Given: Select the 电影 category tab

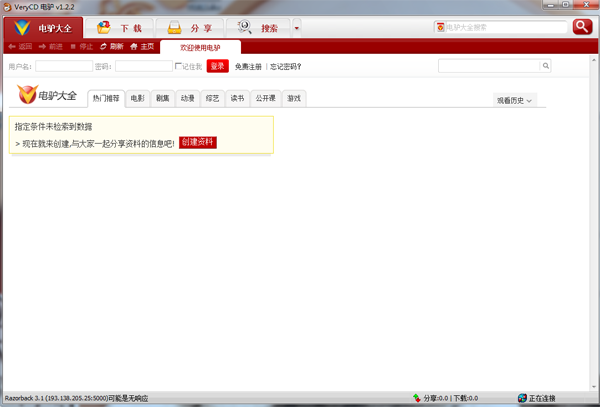Looking at the screenshot, I should click(x=137, y=99).
